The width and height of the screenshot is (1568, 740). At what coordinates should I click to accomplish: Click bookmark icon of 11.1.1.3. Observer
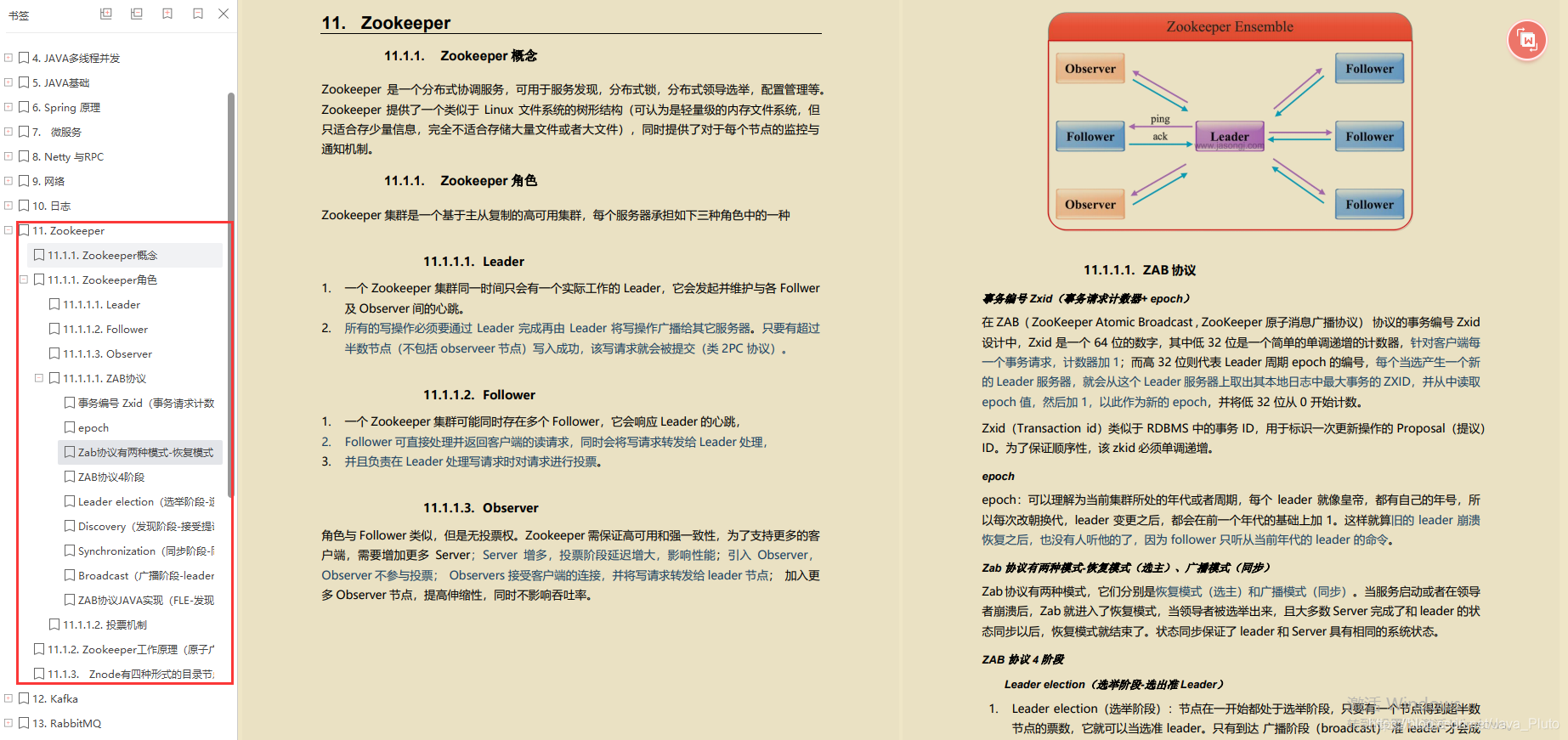[x=54, y=353]
